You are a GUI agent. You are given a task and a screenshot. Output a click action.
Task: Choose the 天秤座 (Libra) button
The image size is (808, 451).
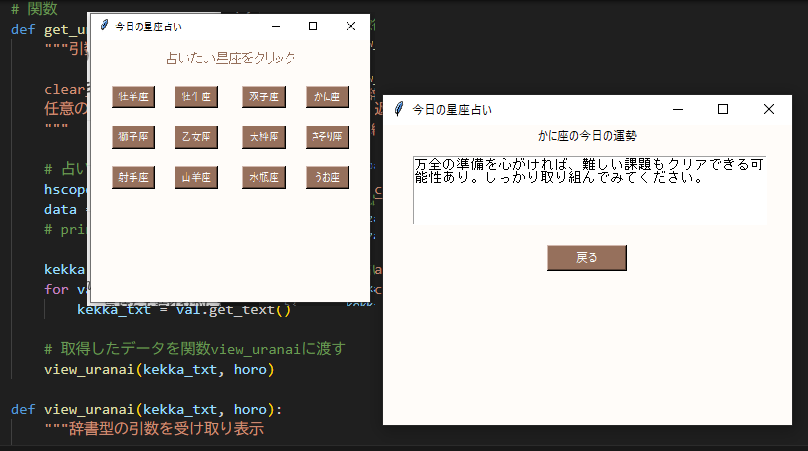[x=264, y=137]
